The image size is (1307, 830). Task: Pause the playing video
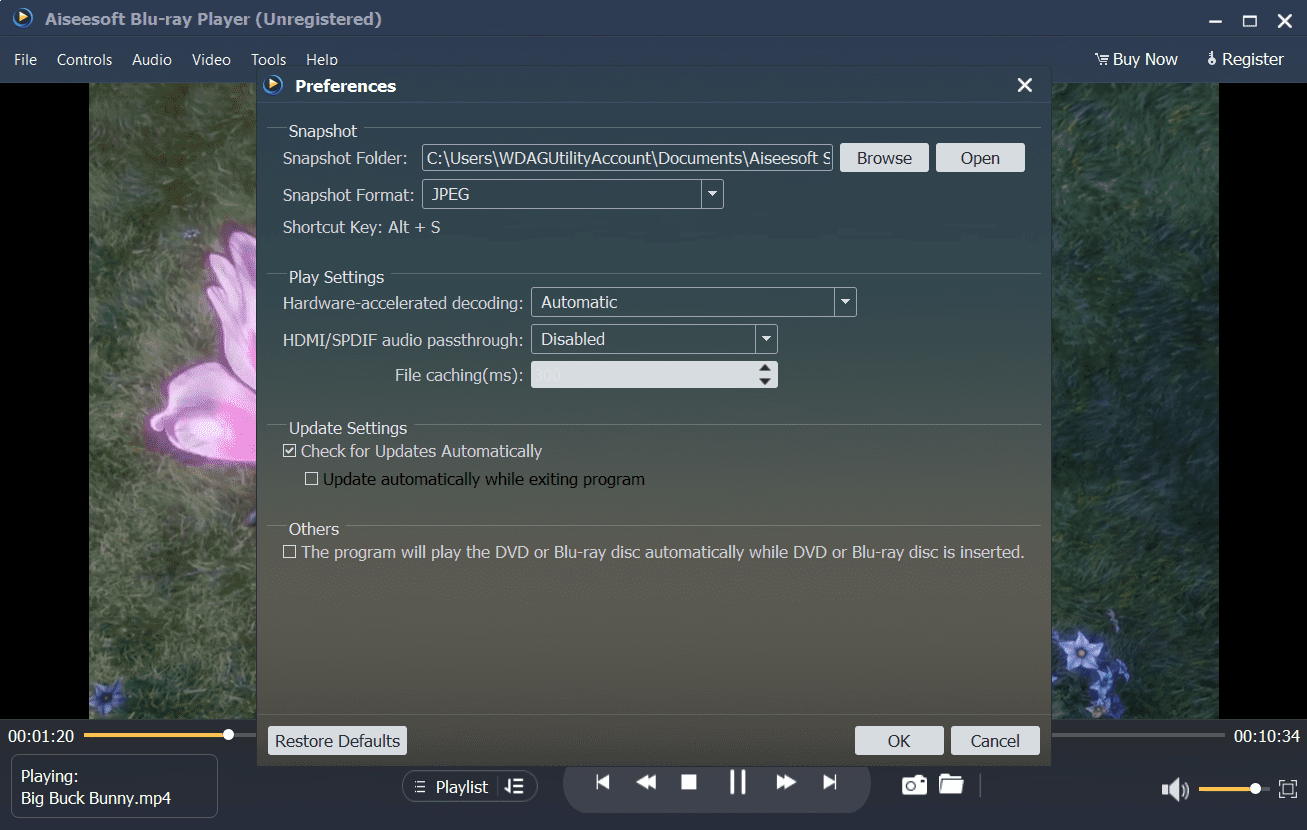738,782
